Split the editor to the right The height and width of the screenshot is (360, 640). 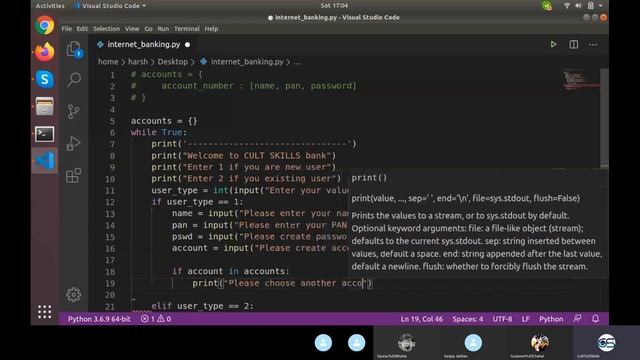(573, 44)
